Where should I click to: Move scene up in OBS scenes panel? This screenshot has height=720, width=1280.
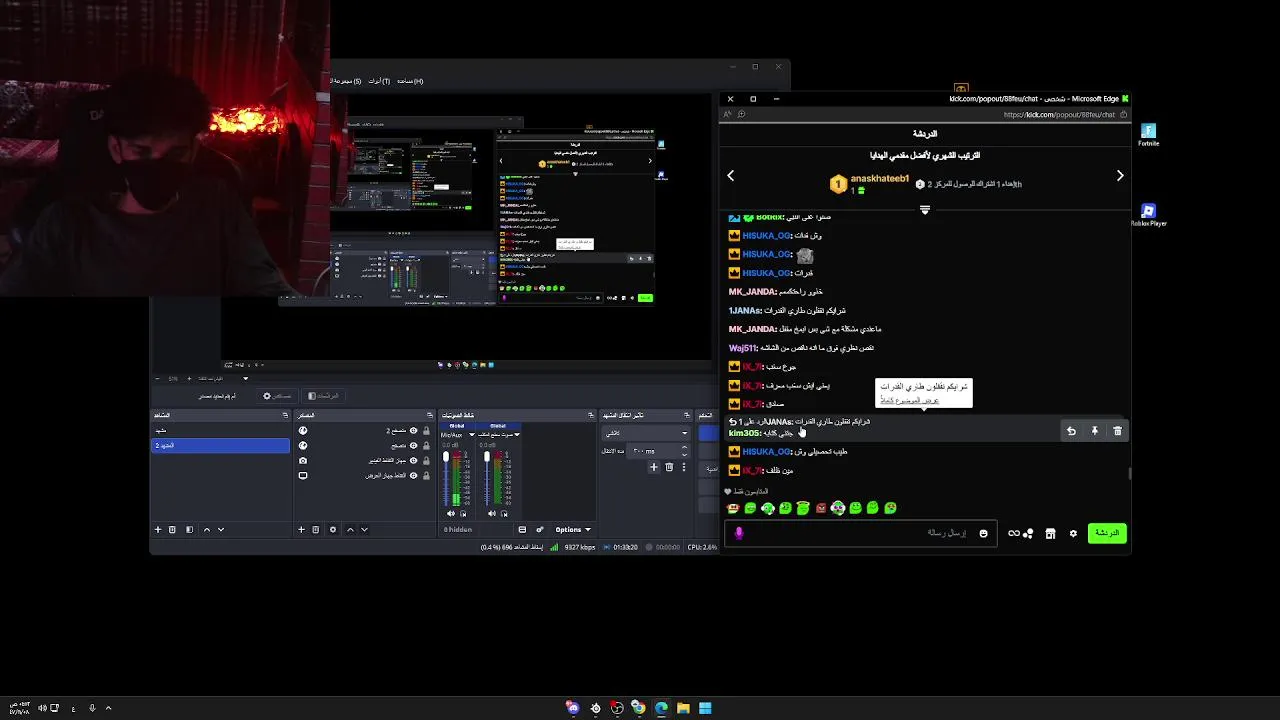(207, 529)
